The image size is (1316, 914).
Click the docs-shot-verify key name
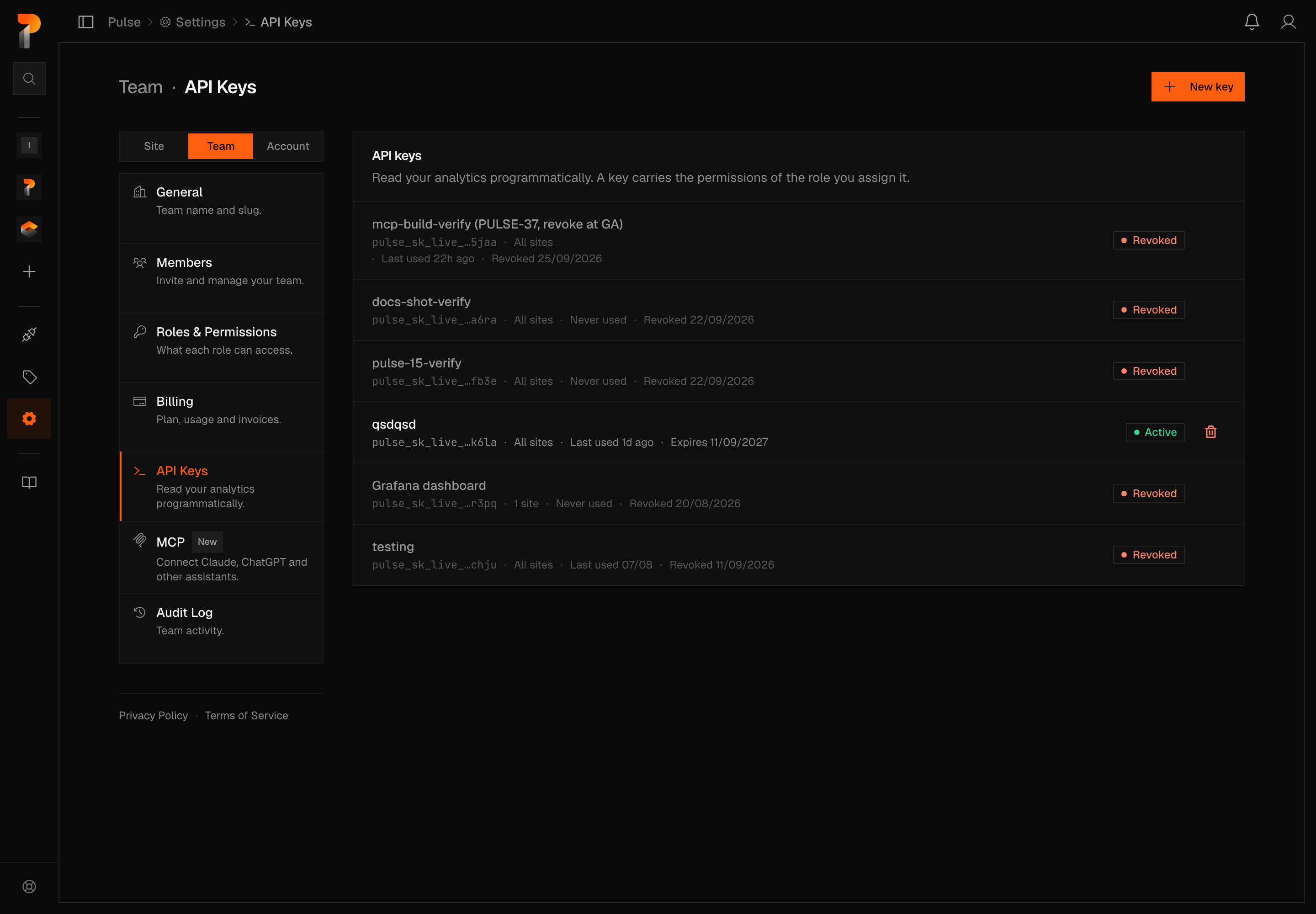(421, 302)
